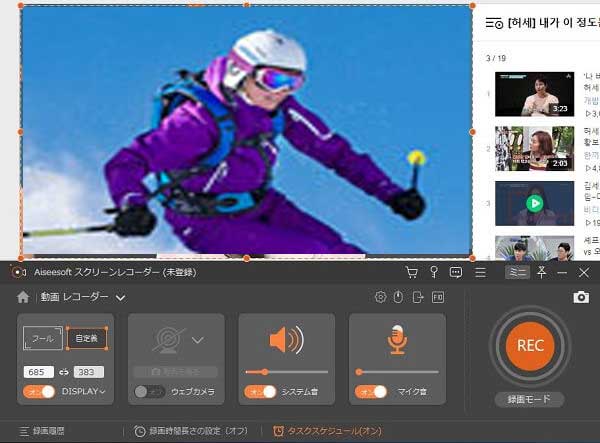Click the recording history list icon
This screenshot has width=600, height=443.
pos(24,432)
